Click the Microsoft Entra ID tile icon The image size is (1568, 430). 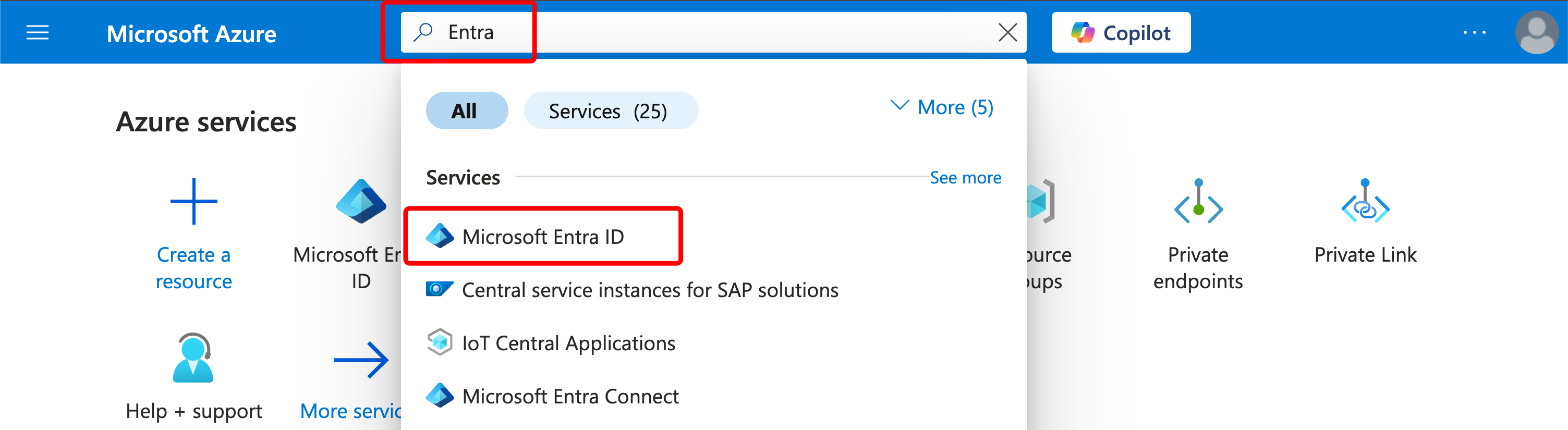pyautogui.click(x=361, y=201)
